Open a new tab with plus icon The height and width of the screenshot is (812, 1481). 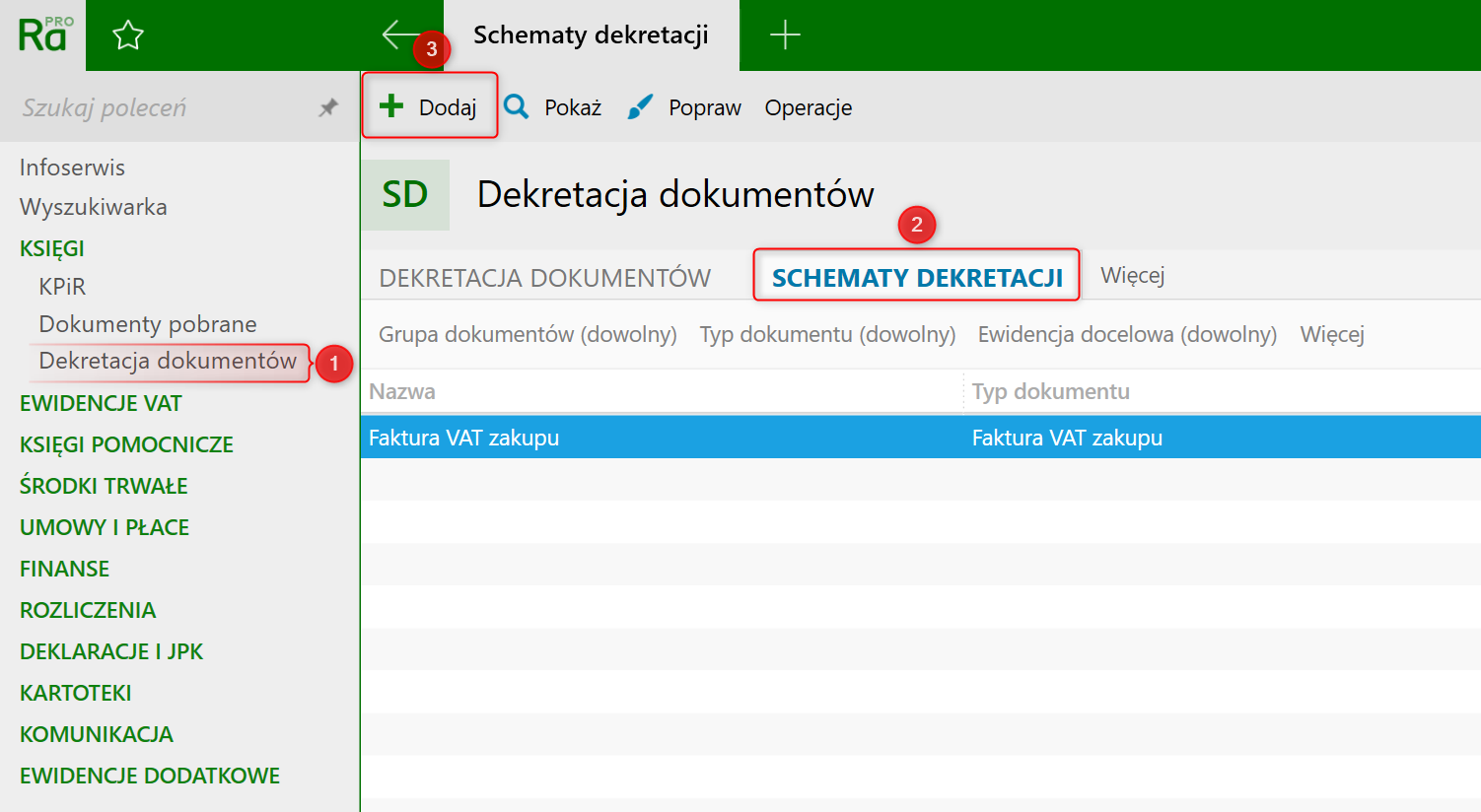[x=785, y=35]
